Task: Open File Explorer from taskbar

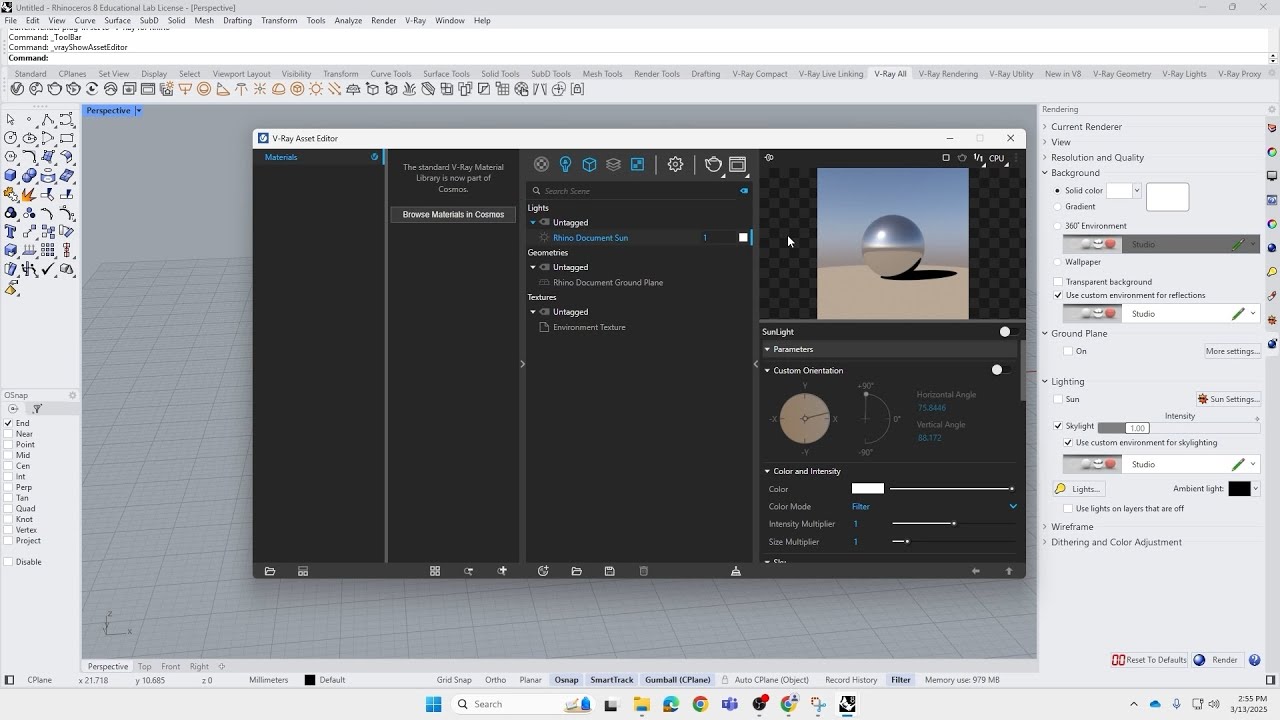Action: 640,704
